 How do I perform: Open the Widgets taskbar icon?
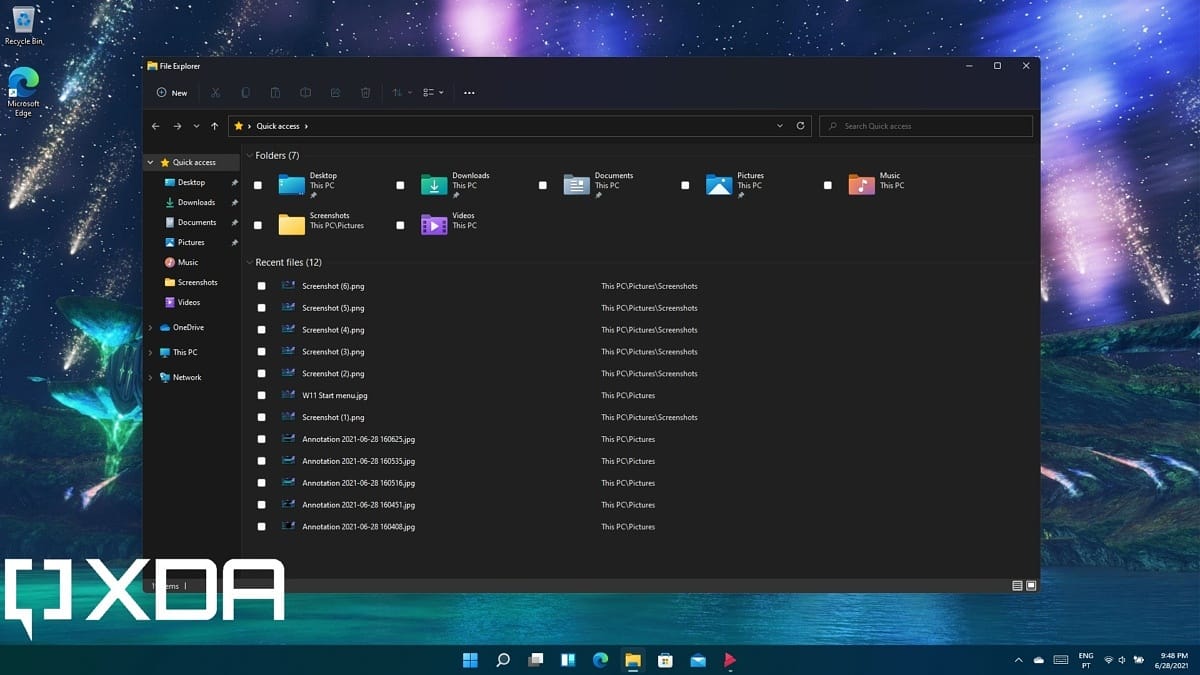click(x=568, y=660)
